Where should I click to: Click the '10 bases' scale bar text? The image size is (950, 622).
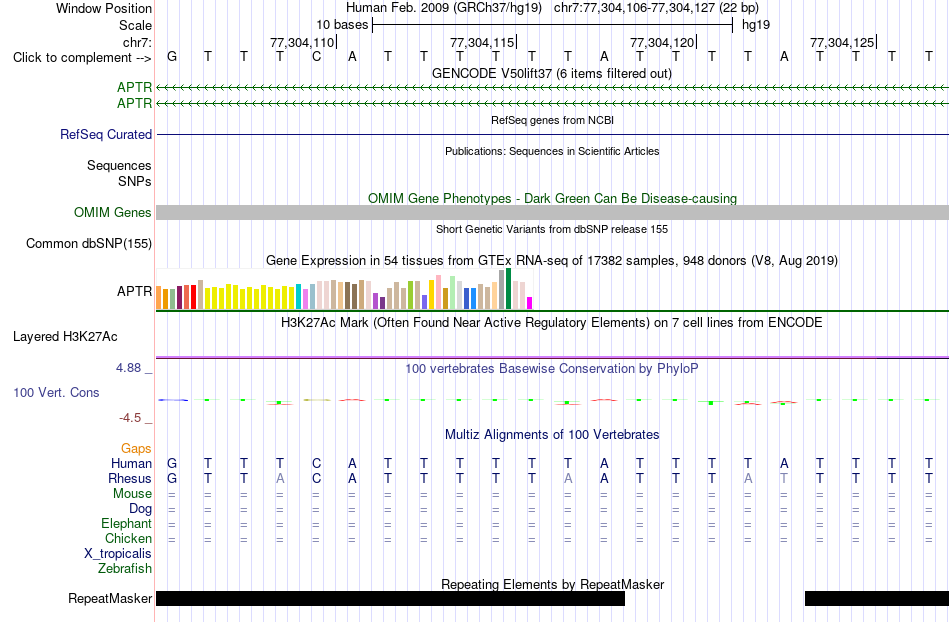coord(342,25)
